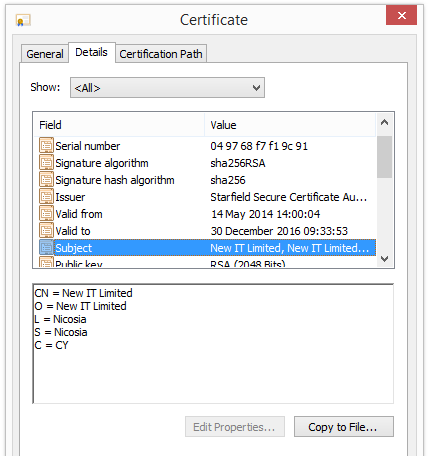The width and height of the screenshot is (428, 456).
Task: Select the Valid from row label
Action: coord(79,214)
